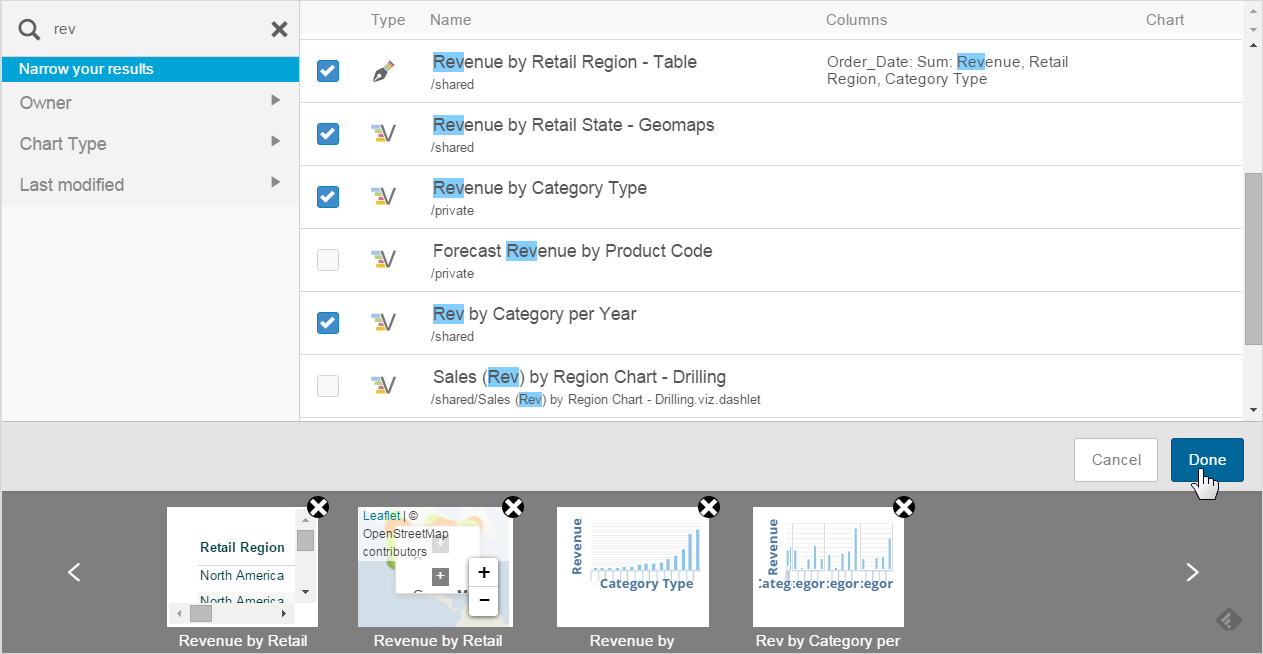Screen dimensions: 1263x654
Task: Check Forecast Revenue by Product Code
Action: click(x=328, y=260)
